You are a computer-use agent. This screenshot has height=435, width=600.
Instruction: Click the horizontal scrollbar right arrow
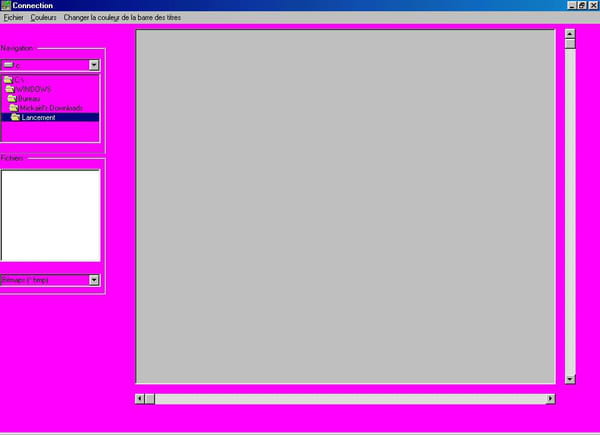pos(550,399)
